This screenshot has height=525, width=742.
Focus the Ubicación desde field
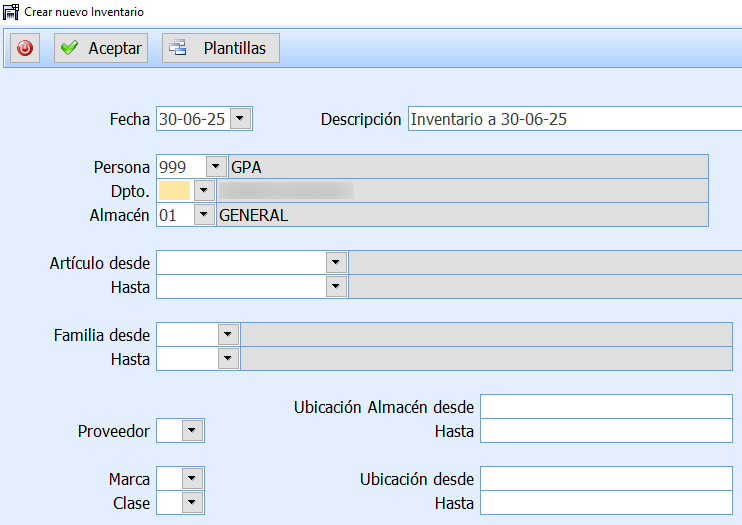(606, 479)
